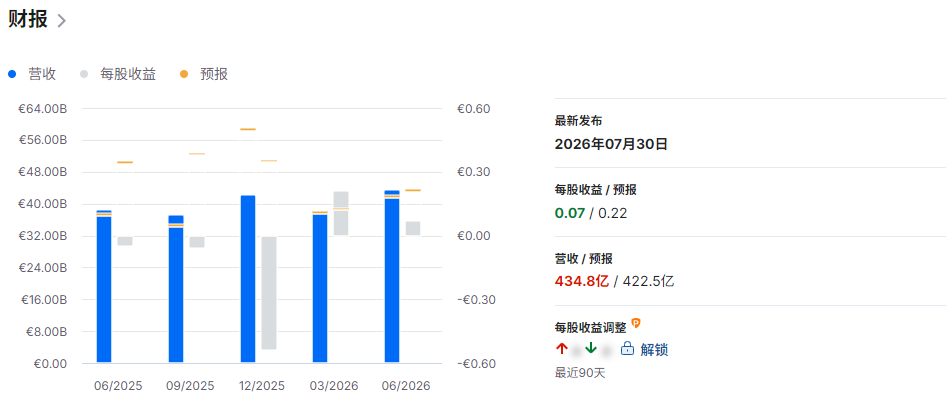Click the 营收 / 预报 label
The image size is (946, 394).
pyautogui.click(x=583, y=259)
